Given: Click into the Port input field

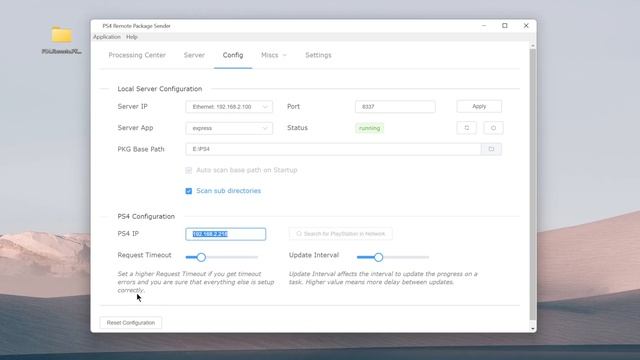Looking at the screenshot, I should tap(395, 107).
